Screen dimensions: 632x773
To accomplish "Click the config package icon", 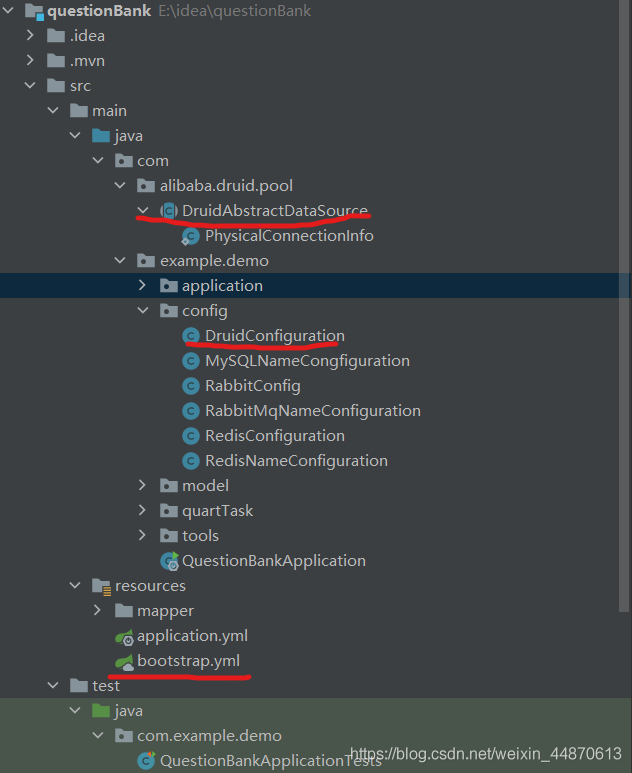I will (x=169, y=311).
